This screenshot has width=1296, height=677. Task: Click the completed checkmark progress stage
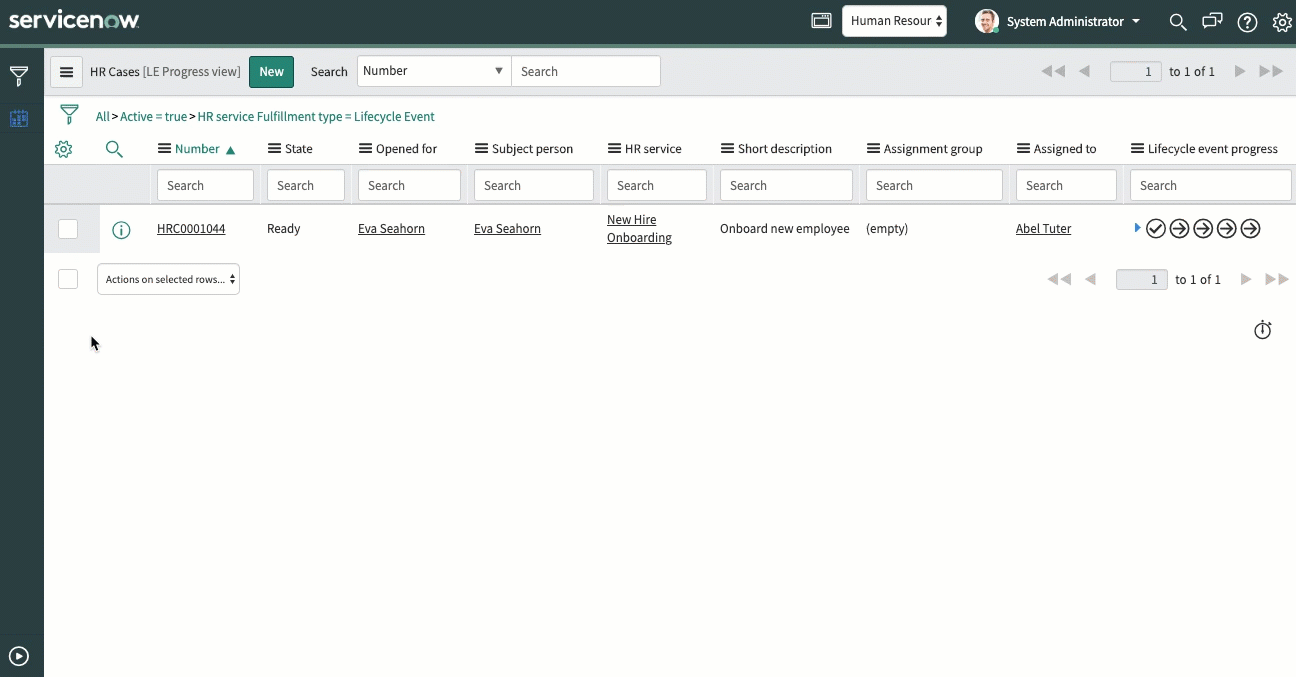1156,229
